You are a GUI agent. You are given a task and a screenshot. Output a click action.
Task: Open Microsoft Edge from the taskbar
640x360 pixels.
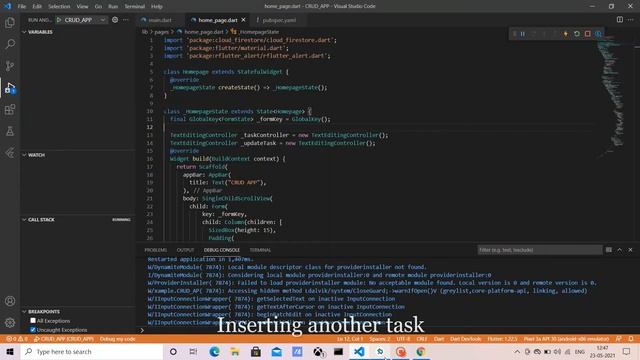[x=214, y=351]
